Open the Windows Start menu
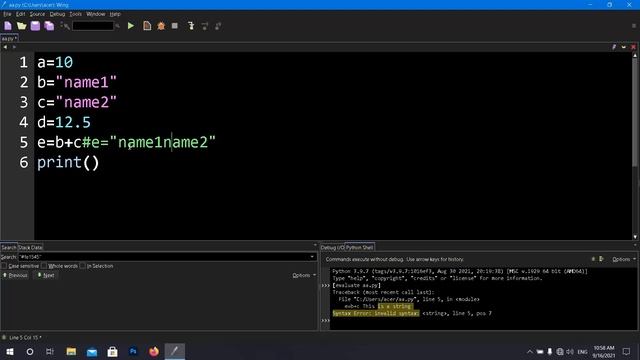Screen dimensions: 640x360 (10, 351)
